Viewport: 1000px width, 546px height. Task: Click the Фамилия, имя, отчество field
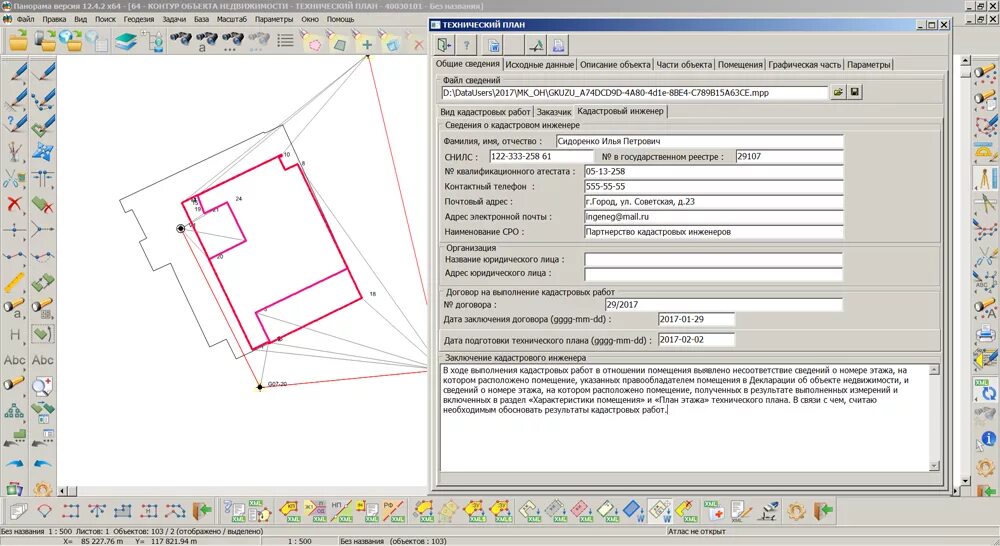(699, 141)
